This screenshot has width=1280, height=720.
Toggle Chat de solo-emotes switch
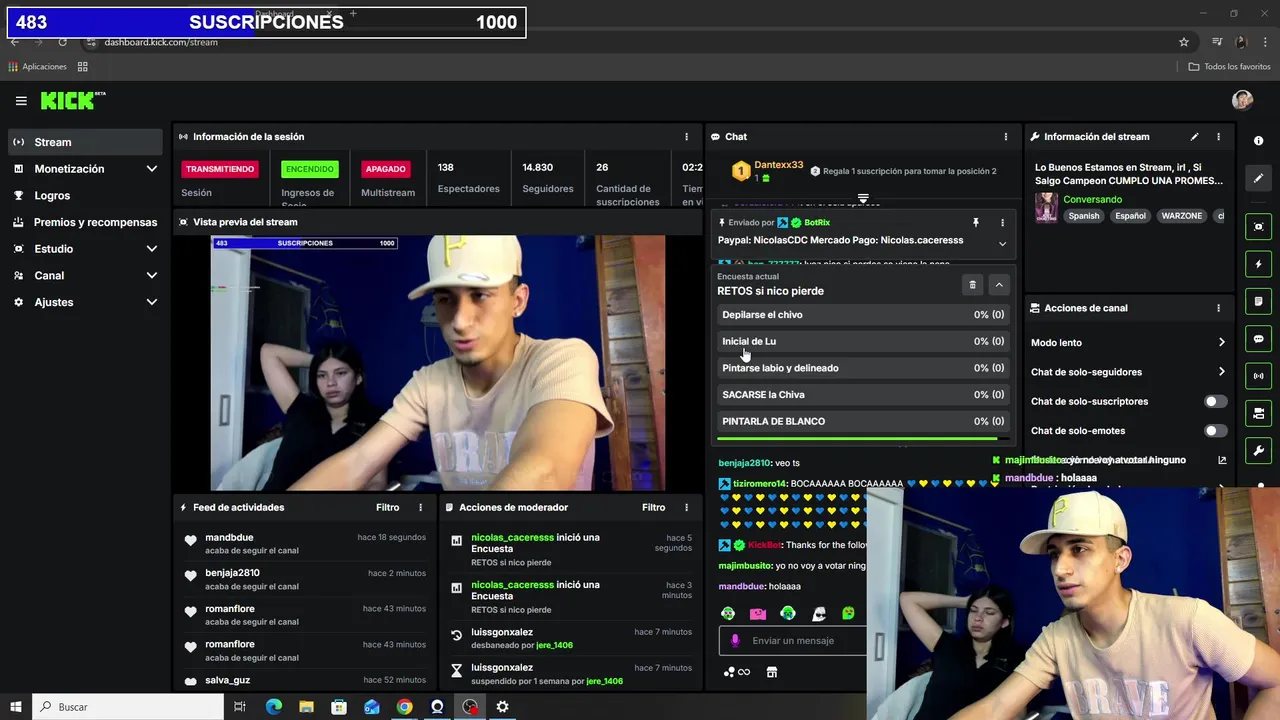1215,431
